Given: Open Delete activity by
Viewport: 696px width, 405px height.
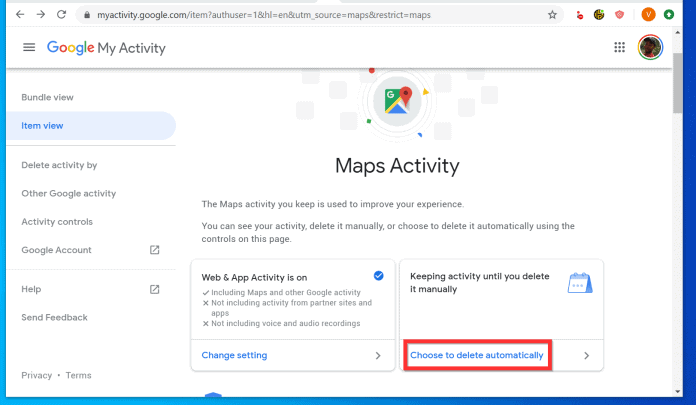Looking at the screenshot, I should (59, 165).
